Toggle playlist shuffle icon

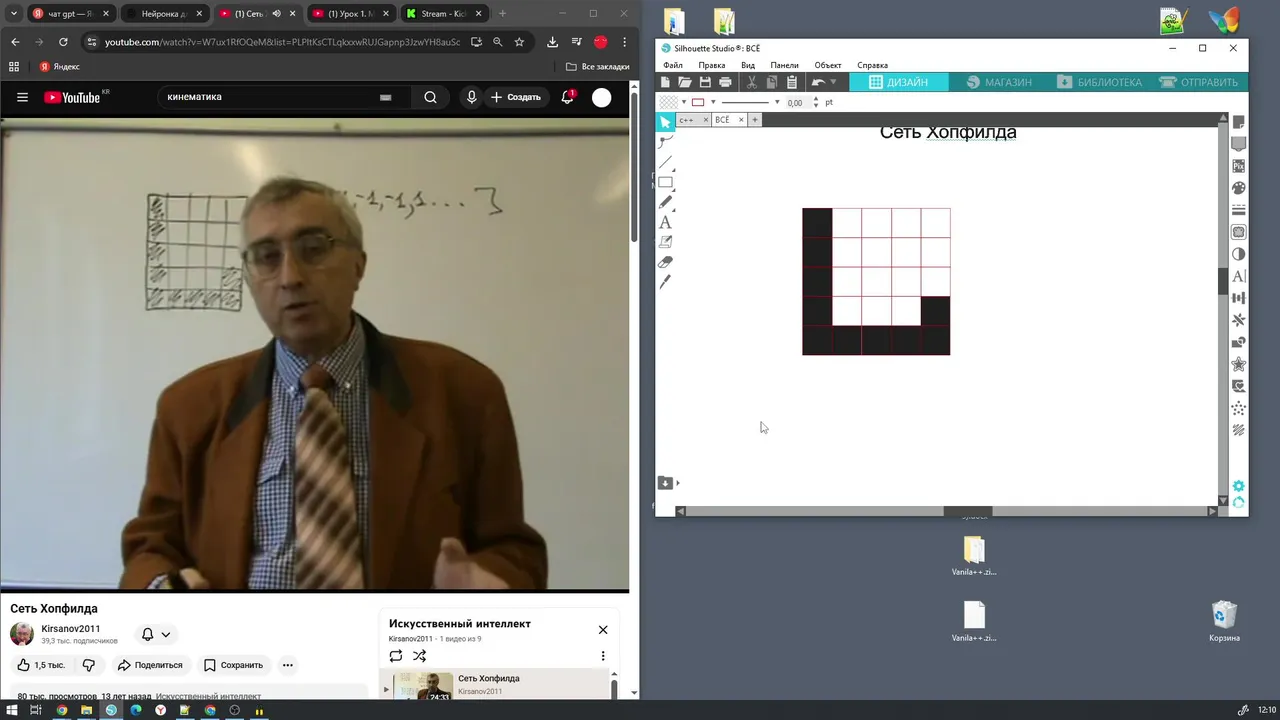pyautogui.click(x=420, y=656)
